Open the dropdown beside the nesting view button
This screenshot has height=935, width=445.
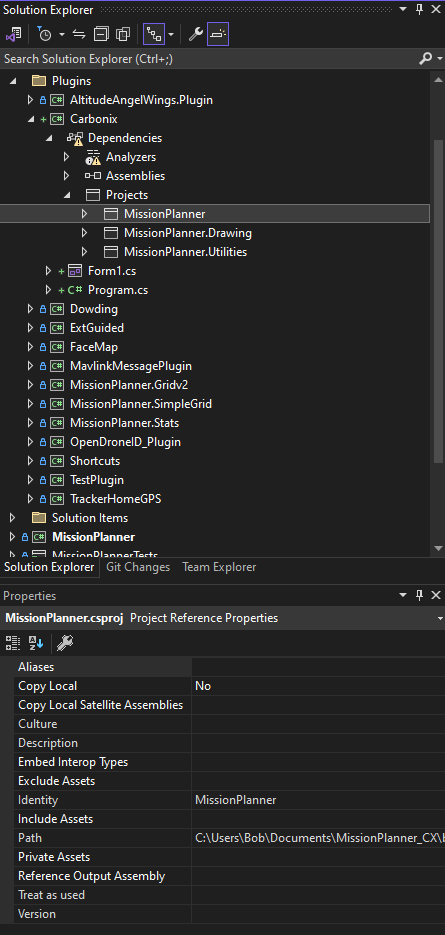click(x=171, y=35)
